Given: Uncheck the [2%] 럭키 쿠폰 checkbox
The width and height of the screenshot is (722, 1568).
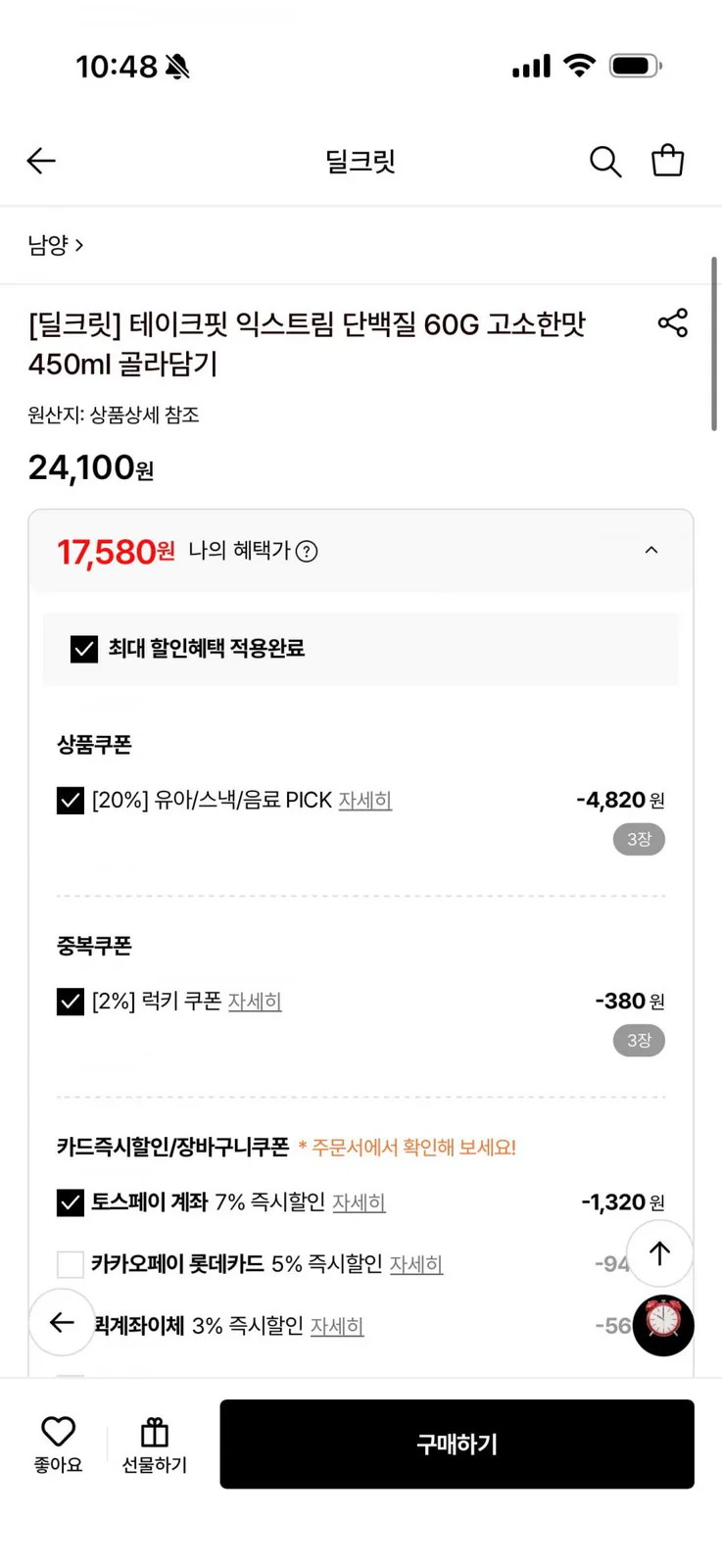Looking at the screenshot, I should tap(71, 1002).
